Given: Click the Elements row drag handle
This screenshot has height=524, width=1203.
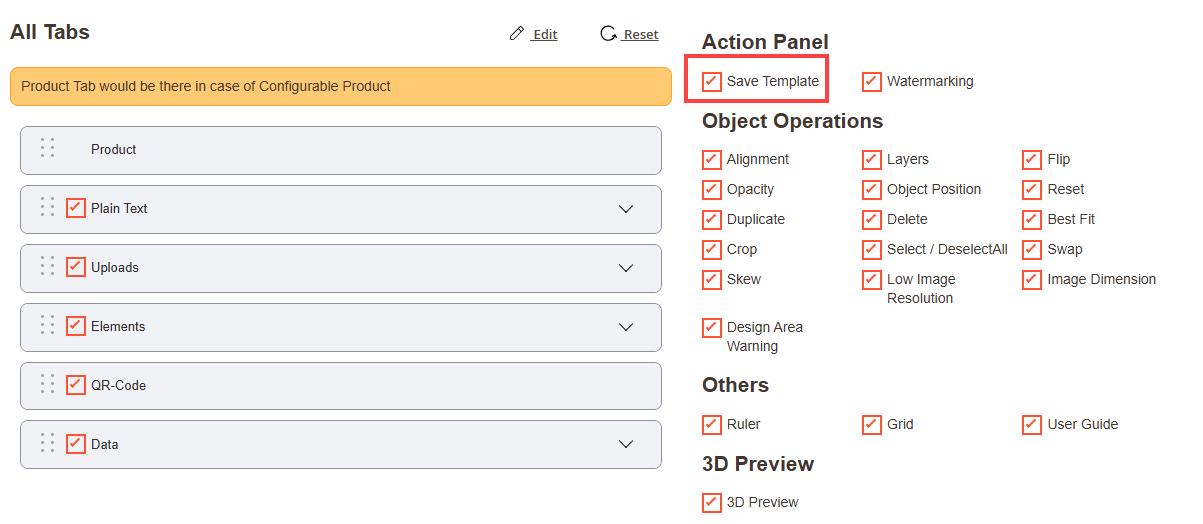Looking at the screenshot, I should pos(47,325).
